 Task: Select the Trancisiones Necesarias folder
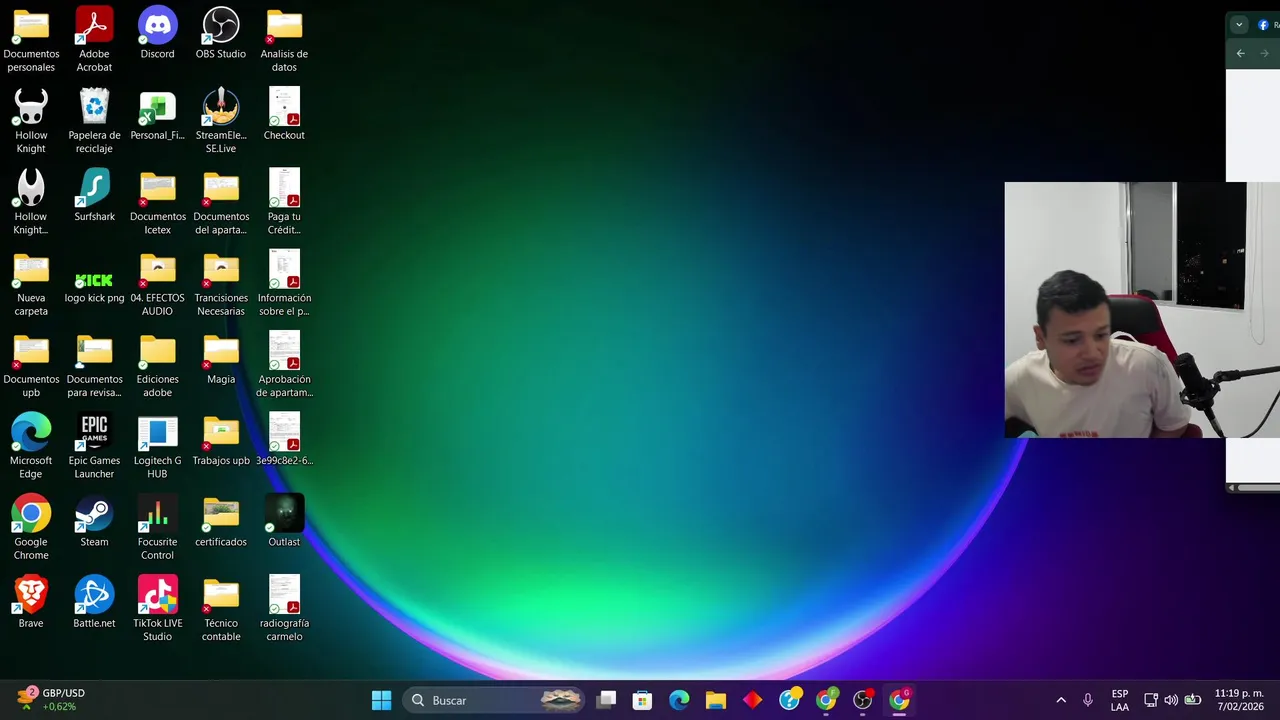(x=220, y=283)
